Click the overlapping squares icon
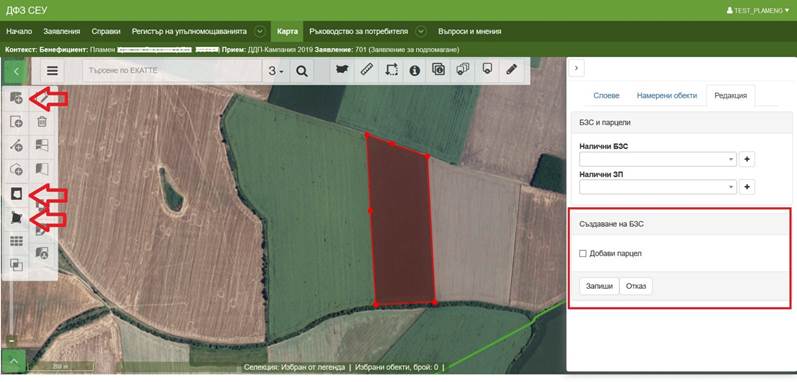 pos(17,265)
